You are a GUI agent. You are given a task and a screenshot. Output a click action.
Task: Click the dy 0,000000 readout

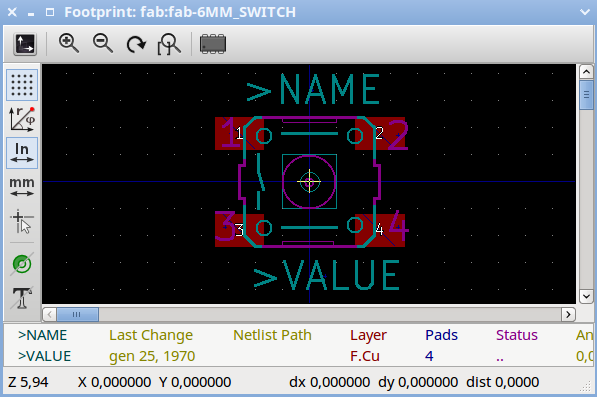(418, 382)
